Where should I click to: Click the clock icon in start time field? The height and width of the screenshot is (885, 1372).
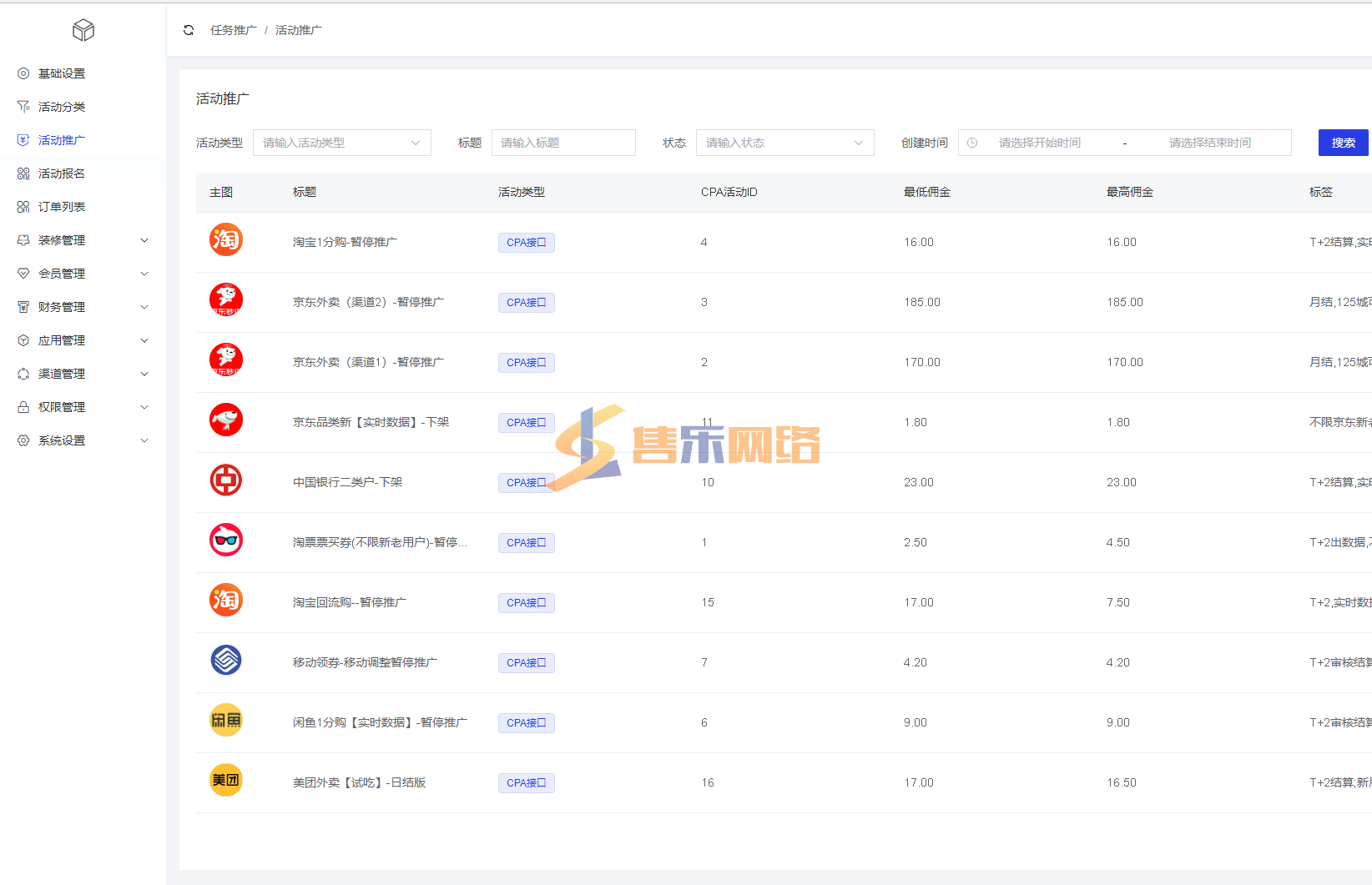tap(972, 143)
